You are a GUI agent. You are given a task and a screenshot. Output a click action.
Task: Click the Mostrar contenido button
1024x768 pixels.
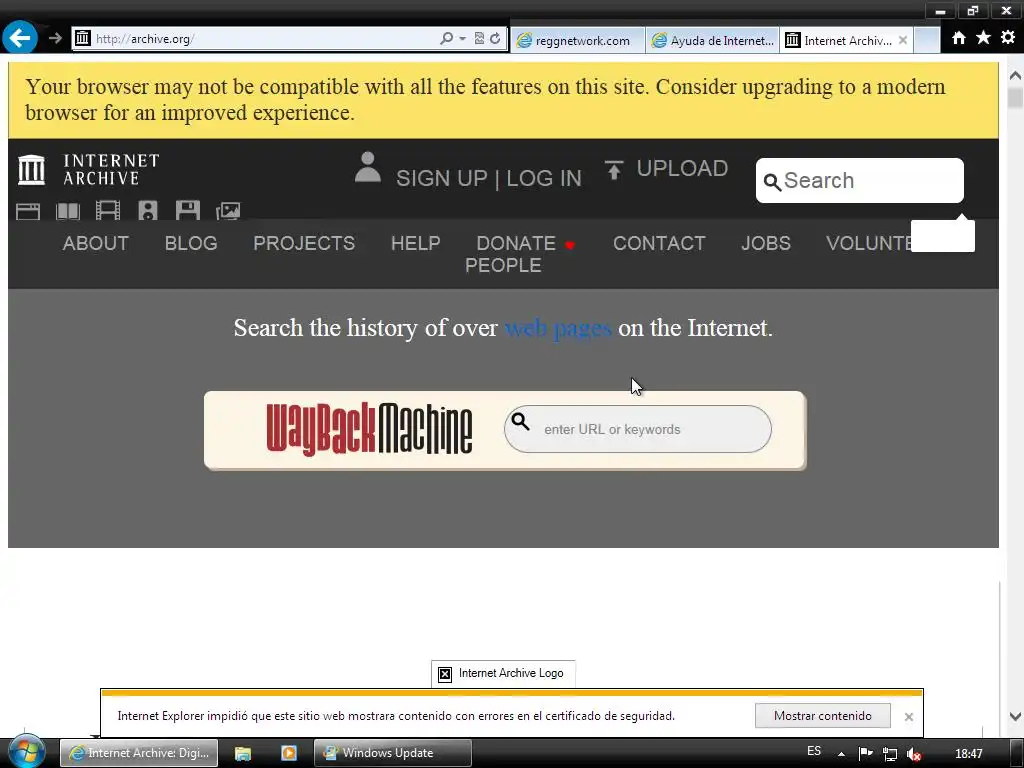(x=822, y=716)
